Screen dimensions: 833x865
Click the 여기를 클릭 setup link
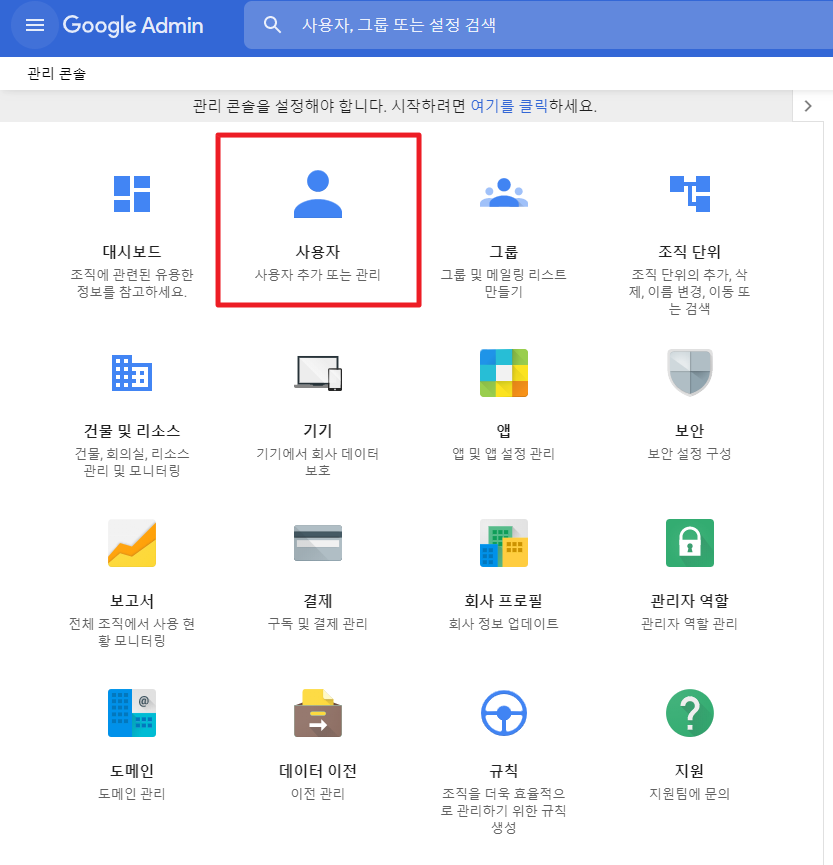509,105
